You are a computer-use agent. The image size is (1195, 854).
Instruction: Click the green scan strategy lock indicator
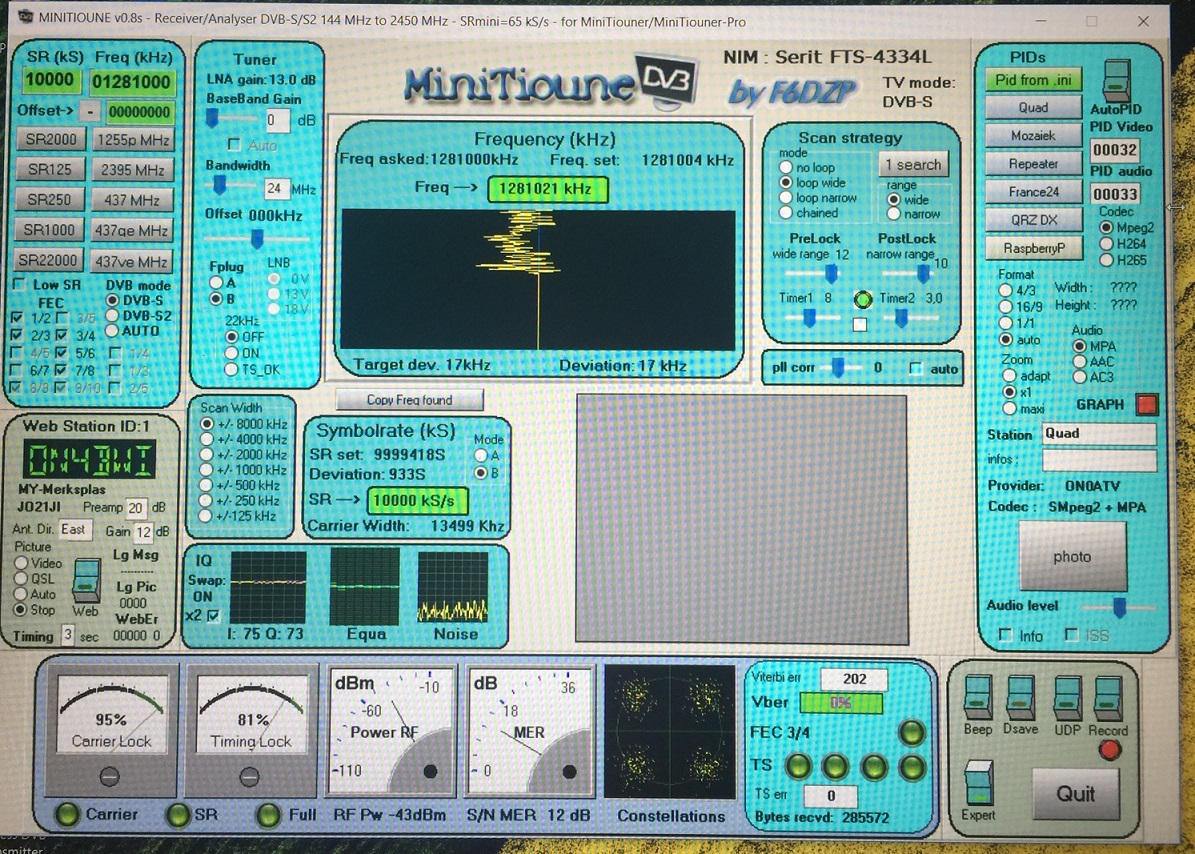coord(863,299)
